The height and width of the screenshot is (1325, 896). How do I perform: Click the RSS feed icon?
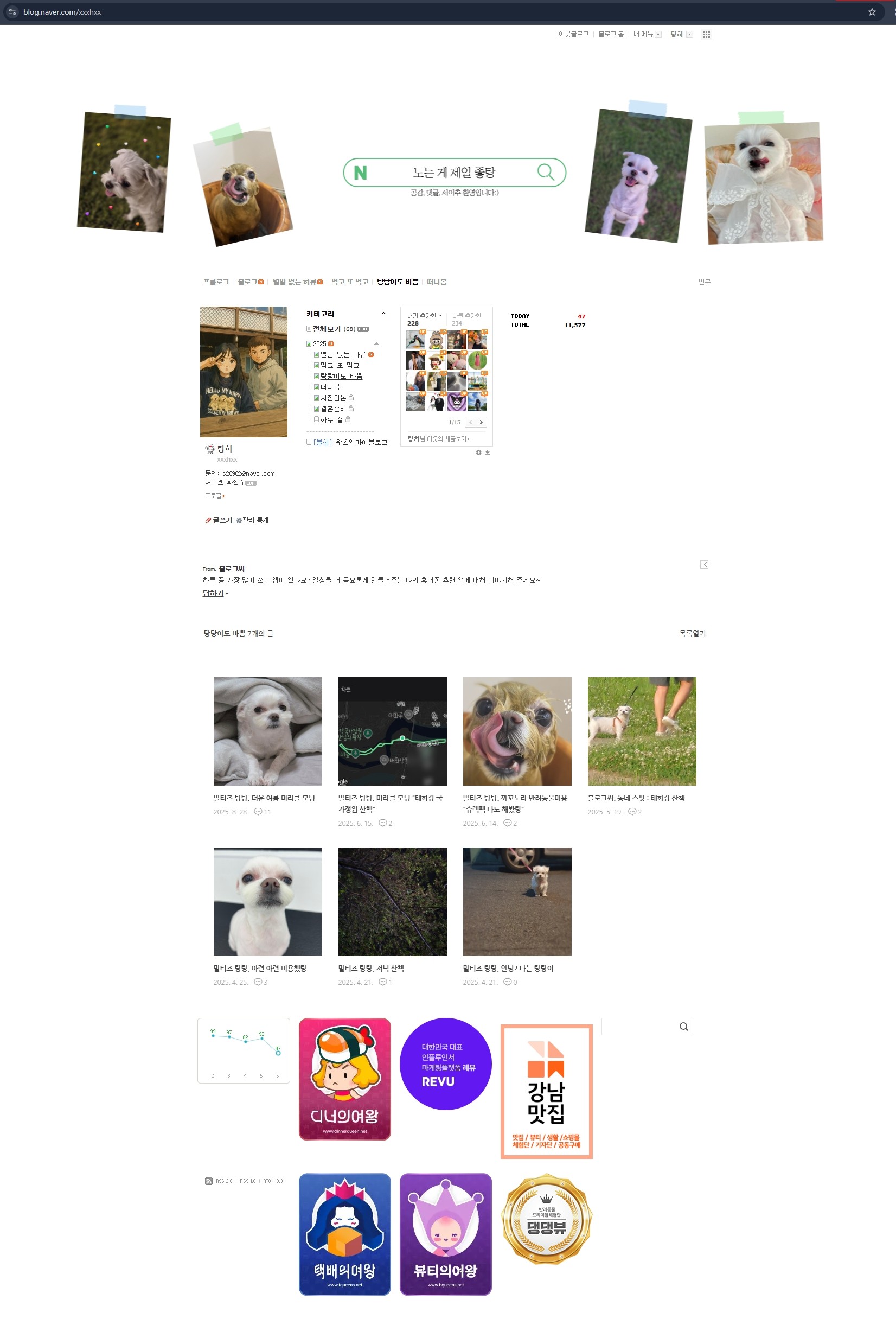tap(209, 1181)
